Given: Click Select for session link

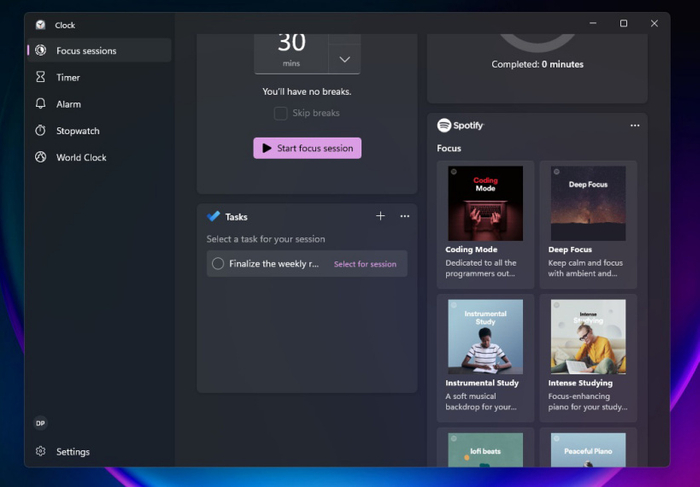Looking at the screenshot, I should 365,264.
